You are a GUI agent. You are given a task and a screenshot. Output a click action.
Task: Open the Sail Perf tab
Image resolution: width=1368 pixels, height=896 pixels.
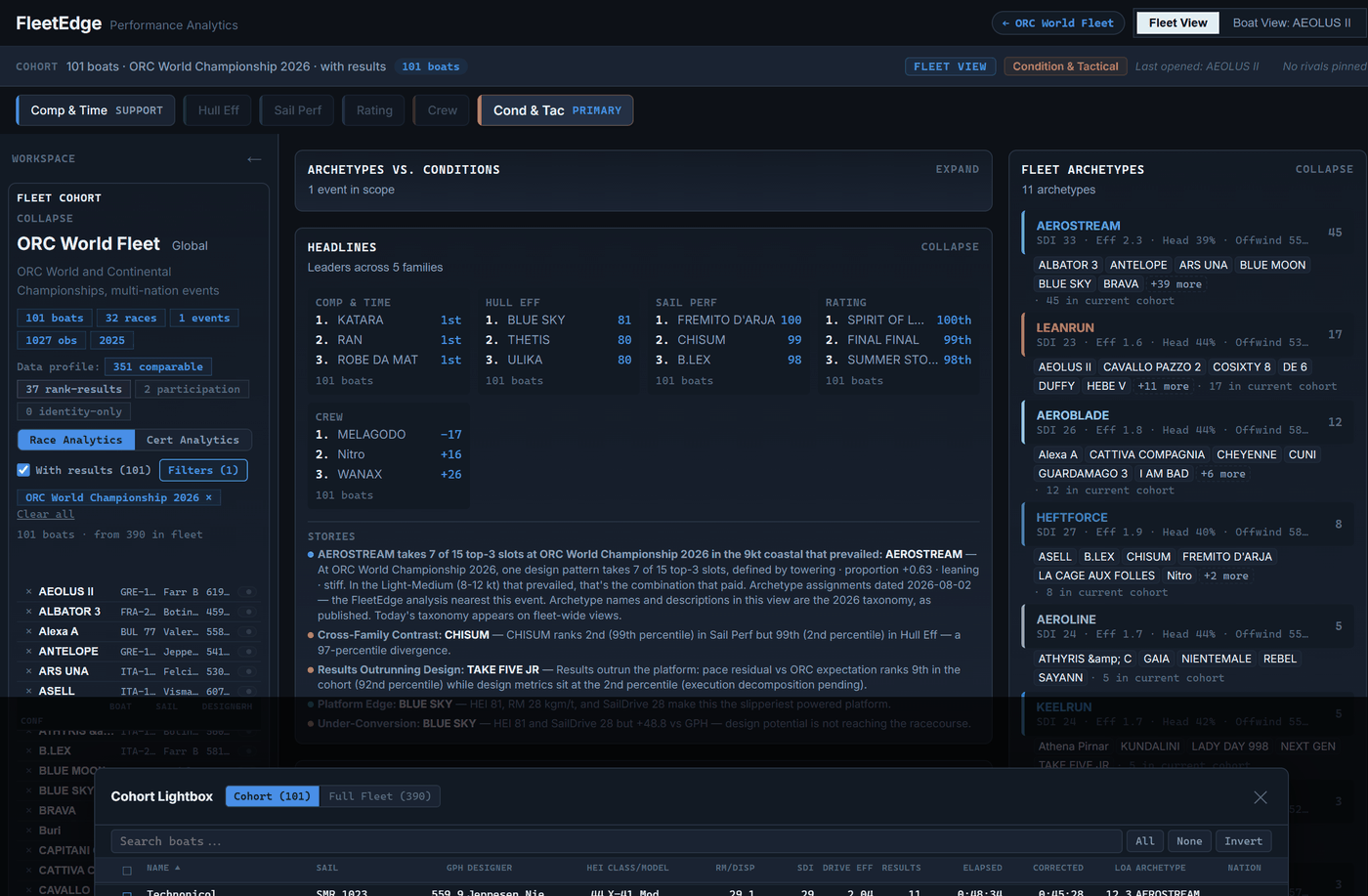tap(297, 110)
